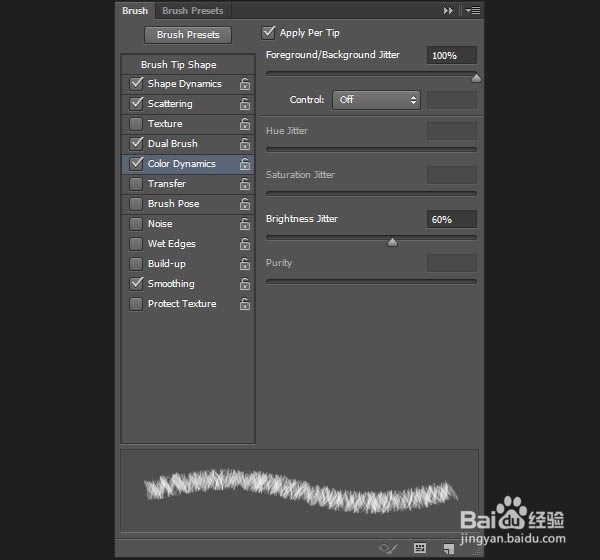This screenshot has height=560, width=600.
Task: Toggle lock icon for Shape Dynamics
Action: click(245, 84)
